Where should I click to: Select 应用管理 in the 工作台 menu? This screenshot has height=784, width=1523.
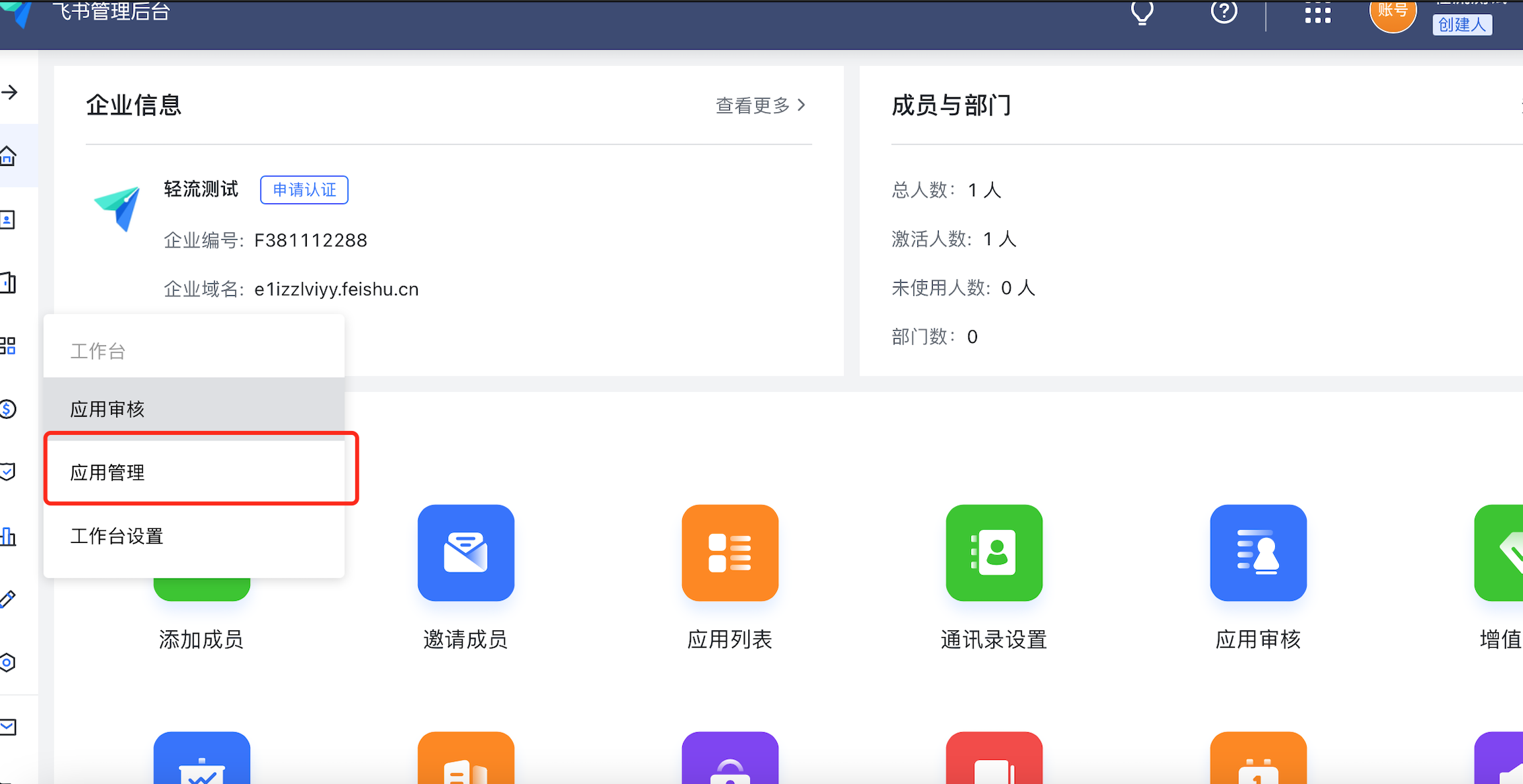coord(194,472)
